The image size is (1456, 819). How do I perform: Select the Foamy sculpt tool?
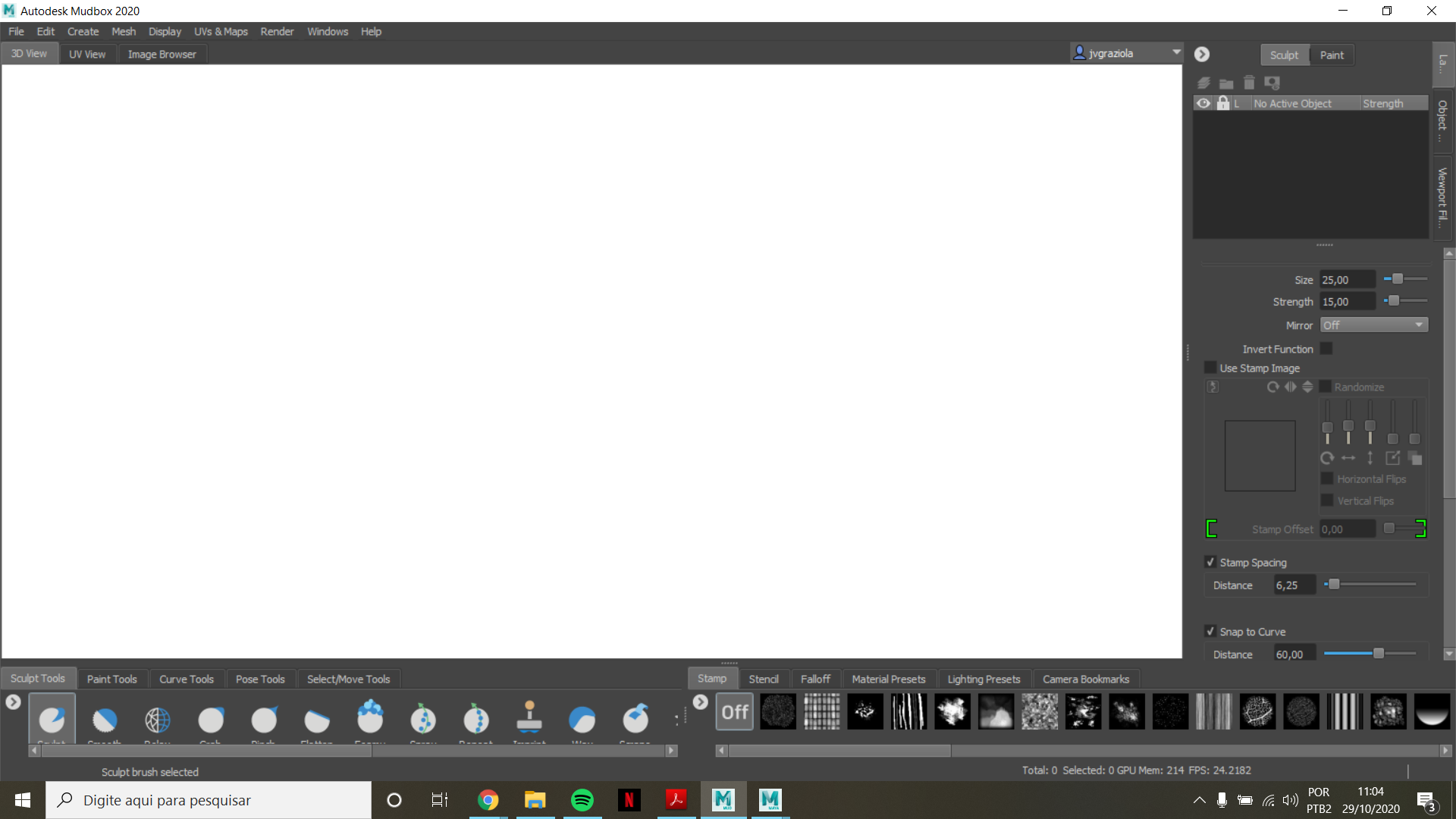370,717
